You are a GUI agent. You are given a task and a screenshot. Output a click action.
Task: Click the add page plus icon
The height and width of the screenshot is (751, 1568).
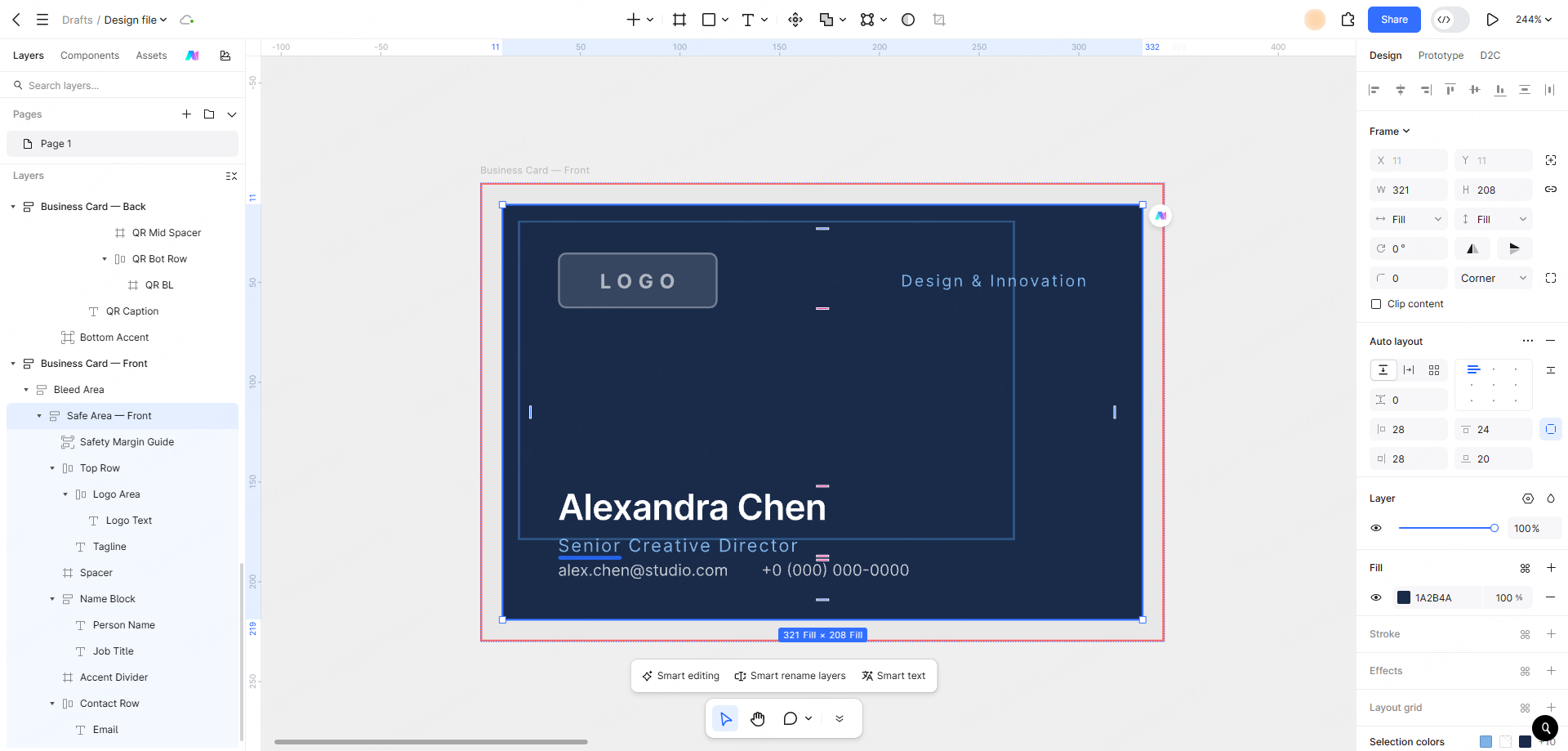coord(186,114)
